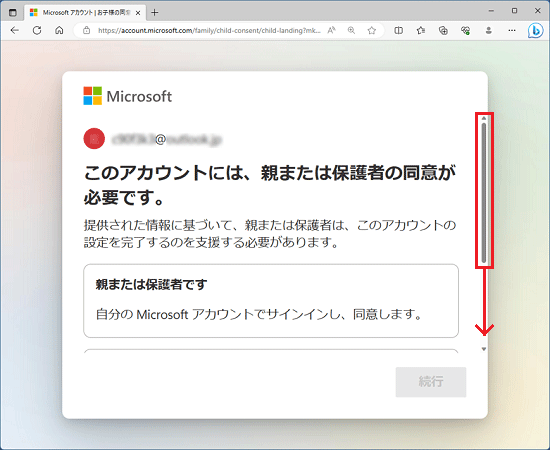This screenshot has width=550, height=450.
Task: Click the scrollbar down arrow
Action: point(484,349)
